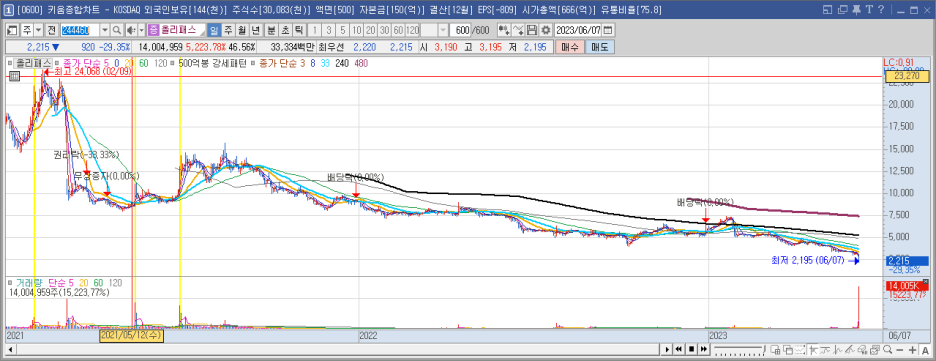The image size is (936, 361).
Task: Open the 주 market type dropdown arrow
Action: [x=39, y=30]
